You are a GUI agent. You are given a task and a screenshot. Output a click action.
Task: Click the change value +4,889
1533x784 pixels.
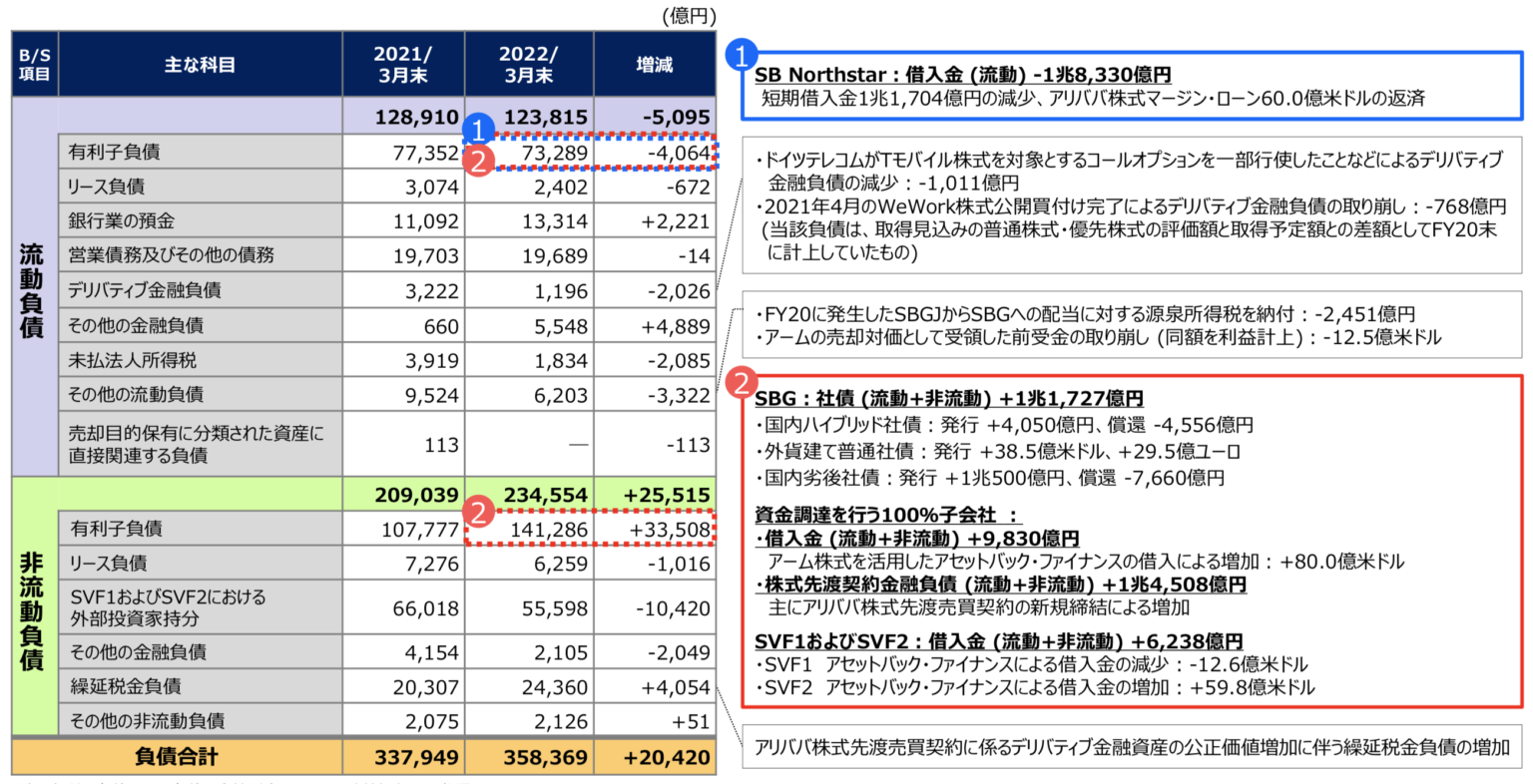(677, 326)
